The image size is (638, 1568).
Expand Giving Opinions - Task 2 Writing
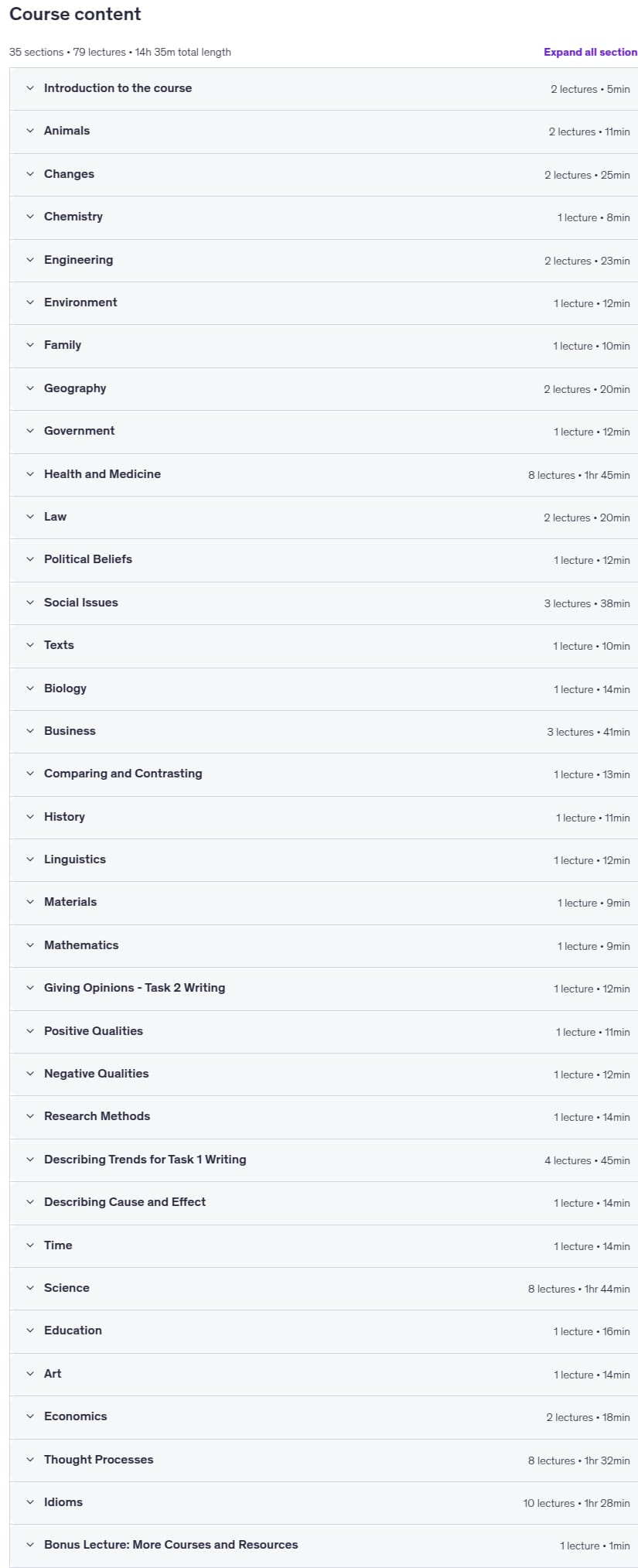tap(323, 988)
